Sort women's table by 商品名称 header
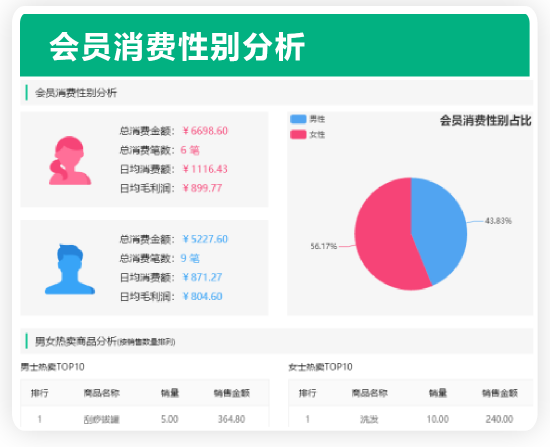This screenshot has height=447, width=550. [x=370, y=393]
